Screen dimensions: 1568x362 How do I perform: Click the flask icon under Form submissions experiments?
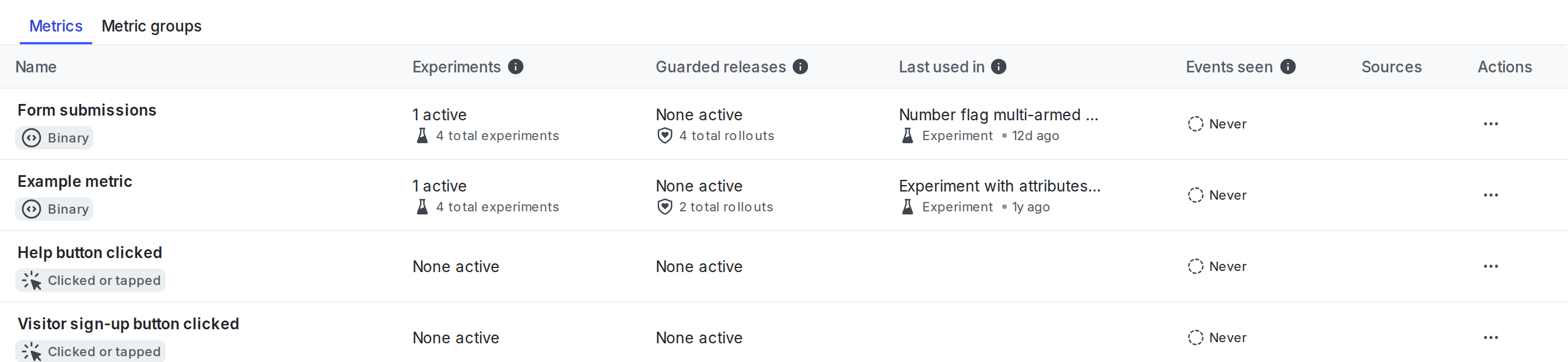coord(421,135)
